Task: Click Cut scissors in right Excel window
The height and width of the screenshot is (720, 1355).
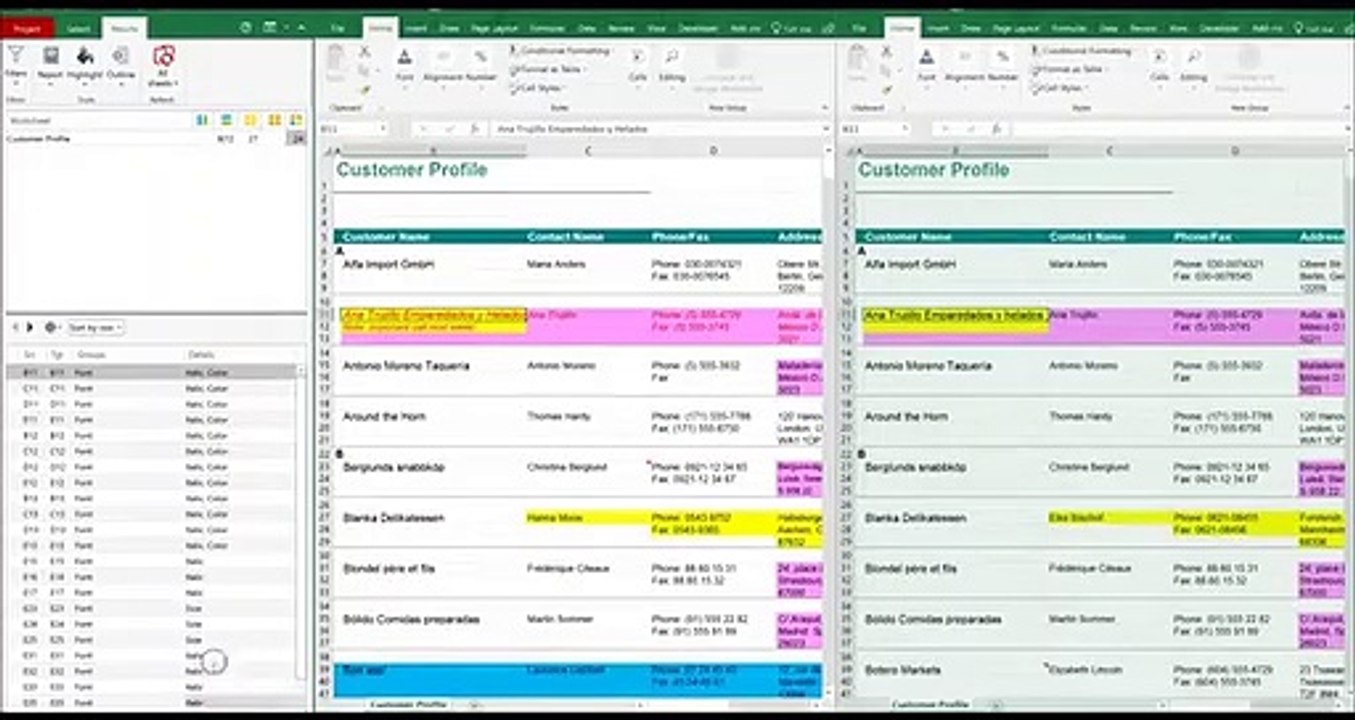Action: [x=886, y=52]
